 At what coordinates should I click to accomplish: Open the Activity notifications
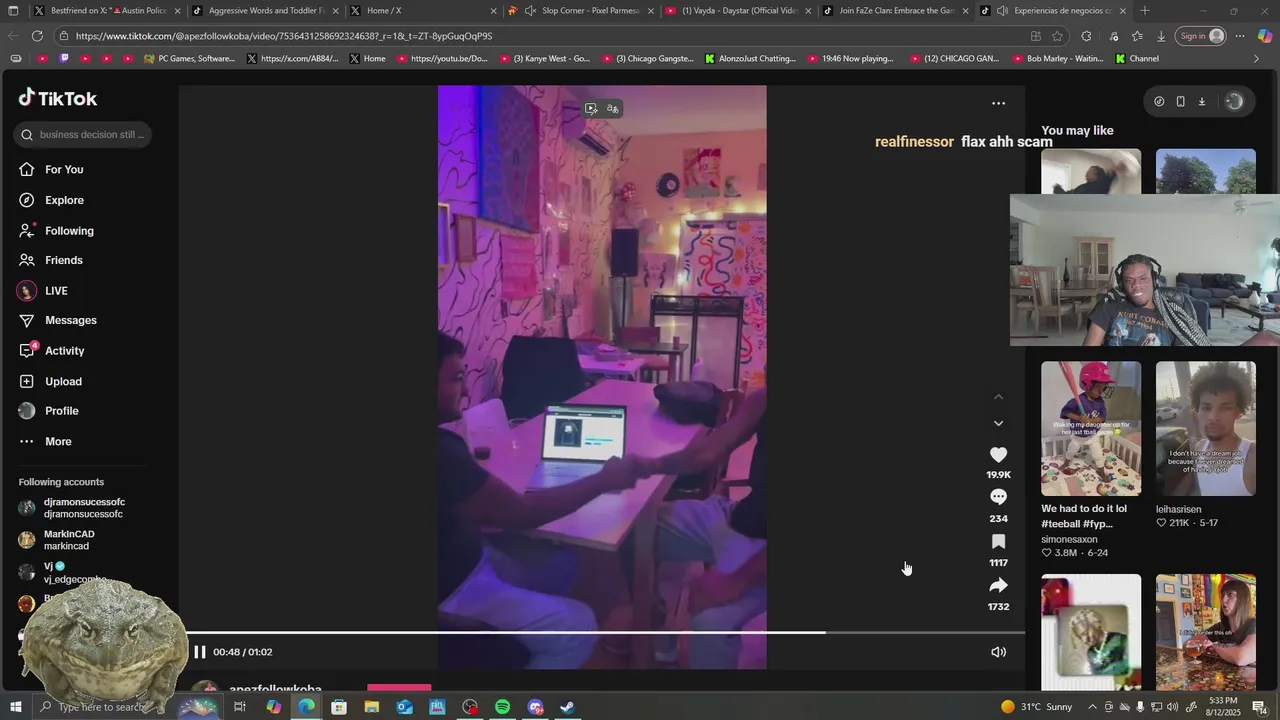64,351
